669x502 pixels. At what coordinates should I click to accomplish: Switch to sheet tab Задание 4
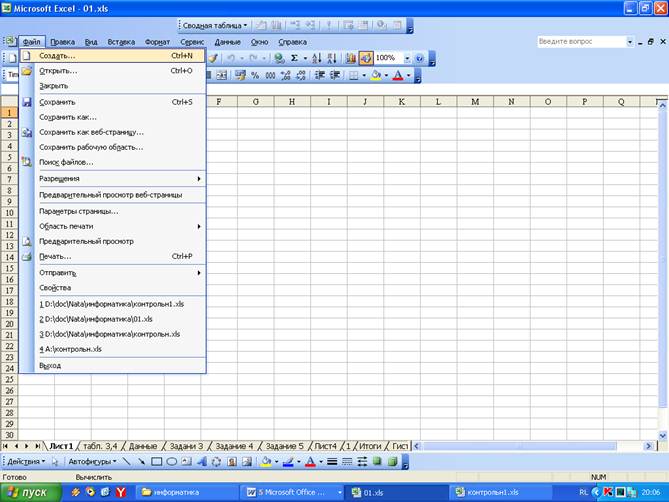[x=234, y=446]
